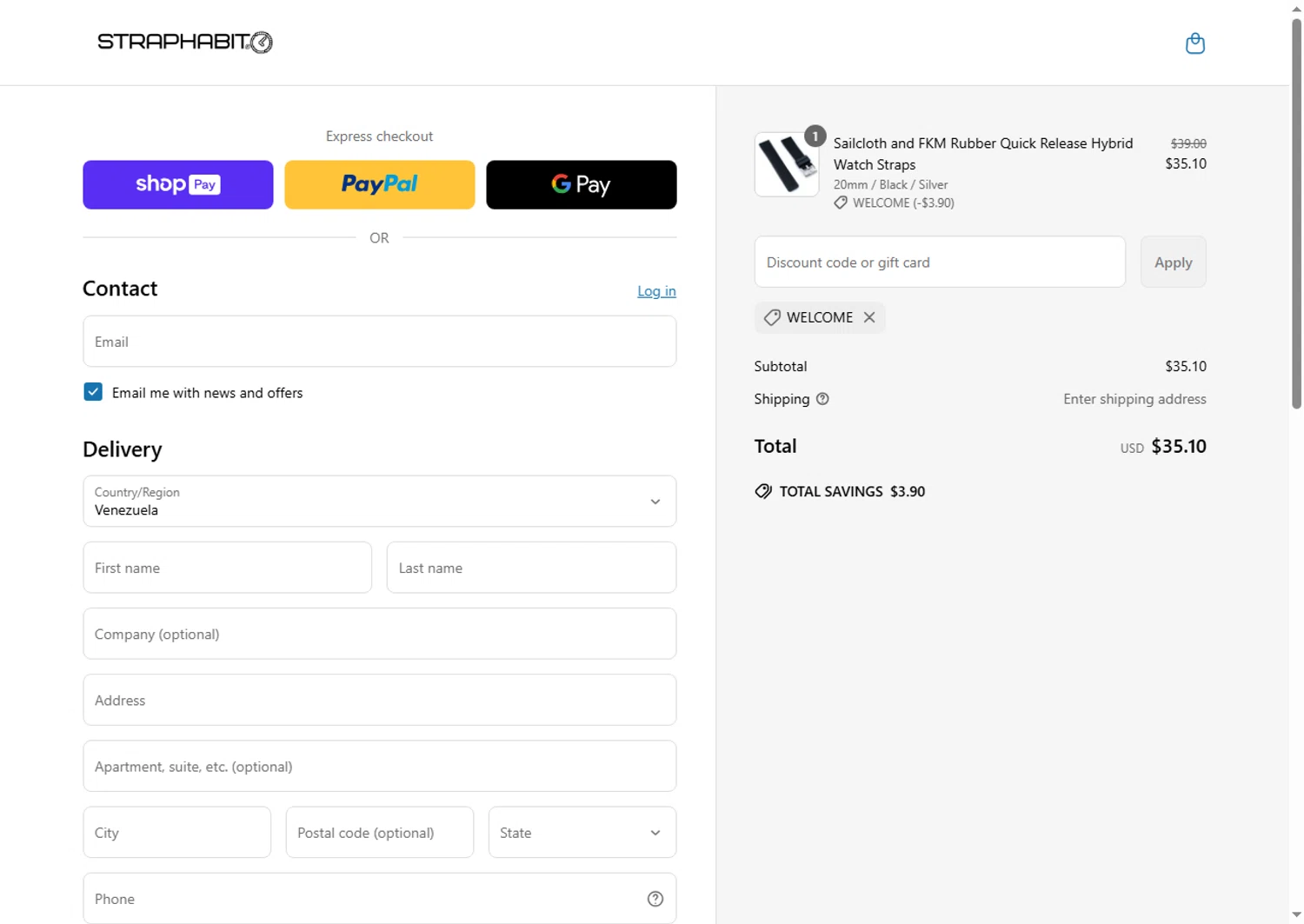Viewport: 1304px width, 924px height.
Task: Click the struck-through $39.00 price
Action: [x=1188, y=143]
